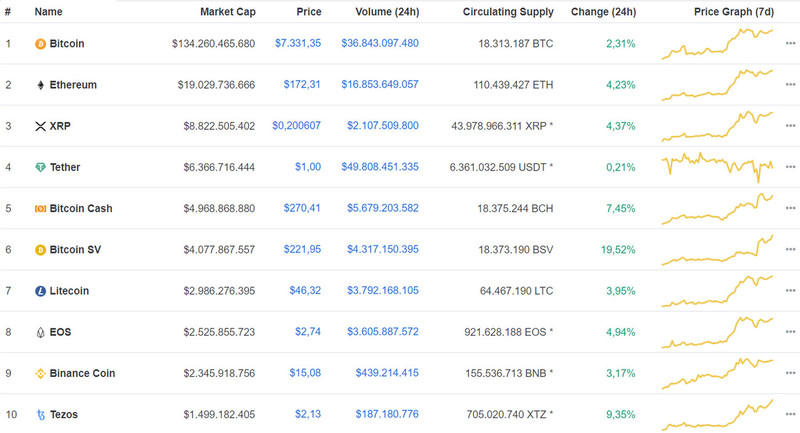
Task: Click the Ethereum logo icon
Action: click(40, 85)
